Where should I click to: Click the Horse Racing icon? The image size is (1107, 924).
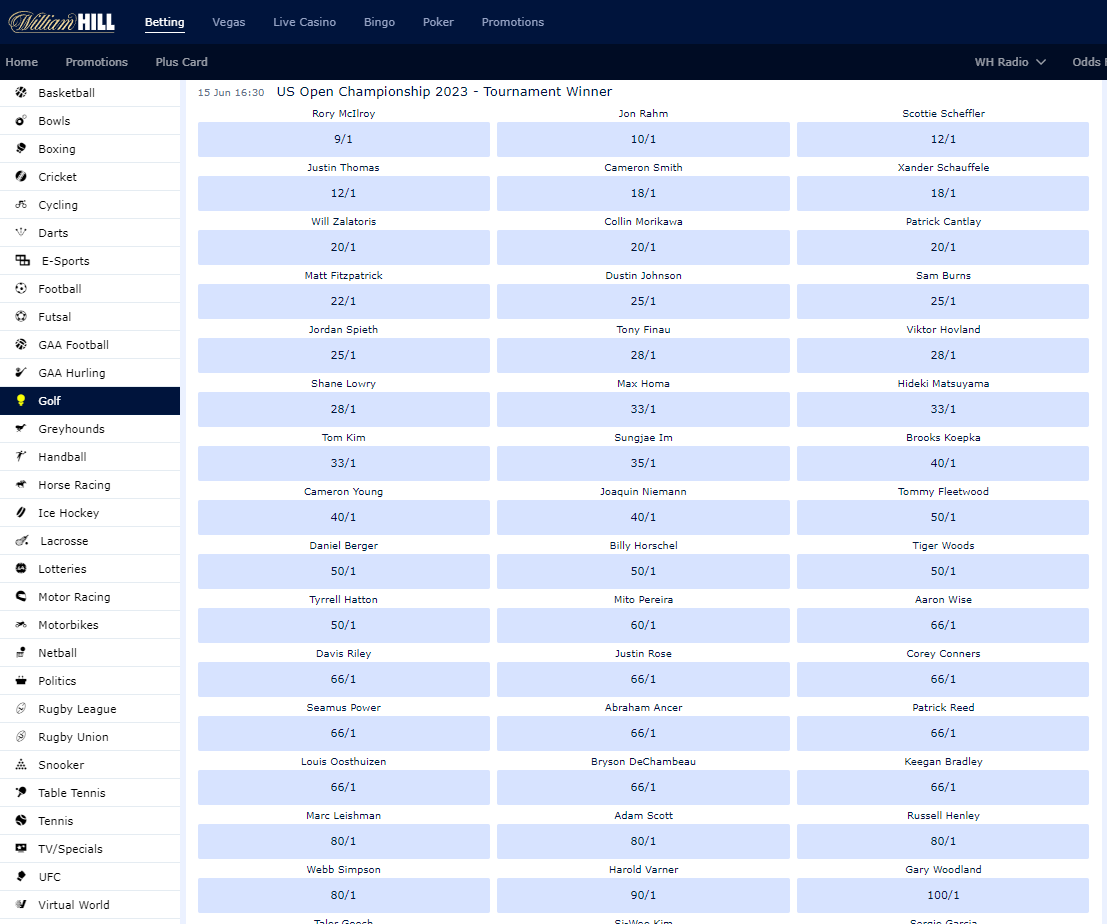21,485
